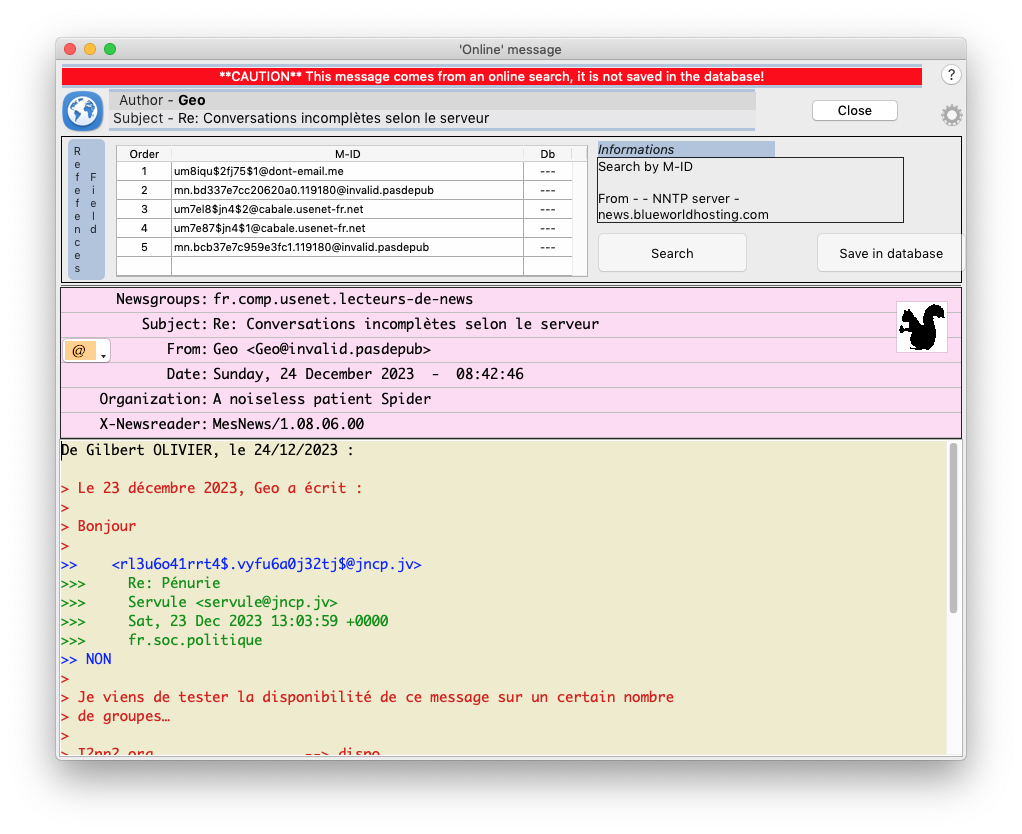Click the blue globe online message icon
1022x834 pixels.
click(x=83, y=111)
